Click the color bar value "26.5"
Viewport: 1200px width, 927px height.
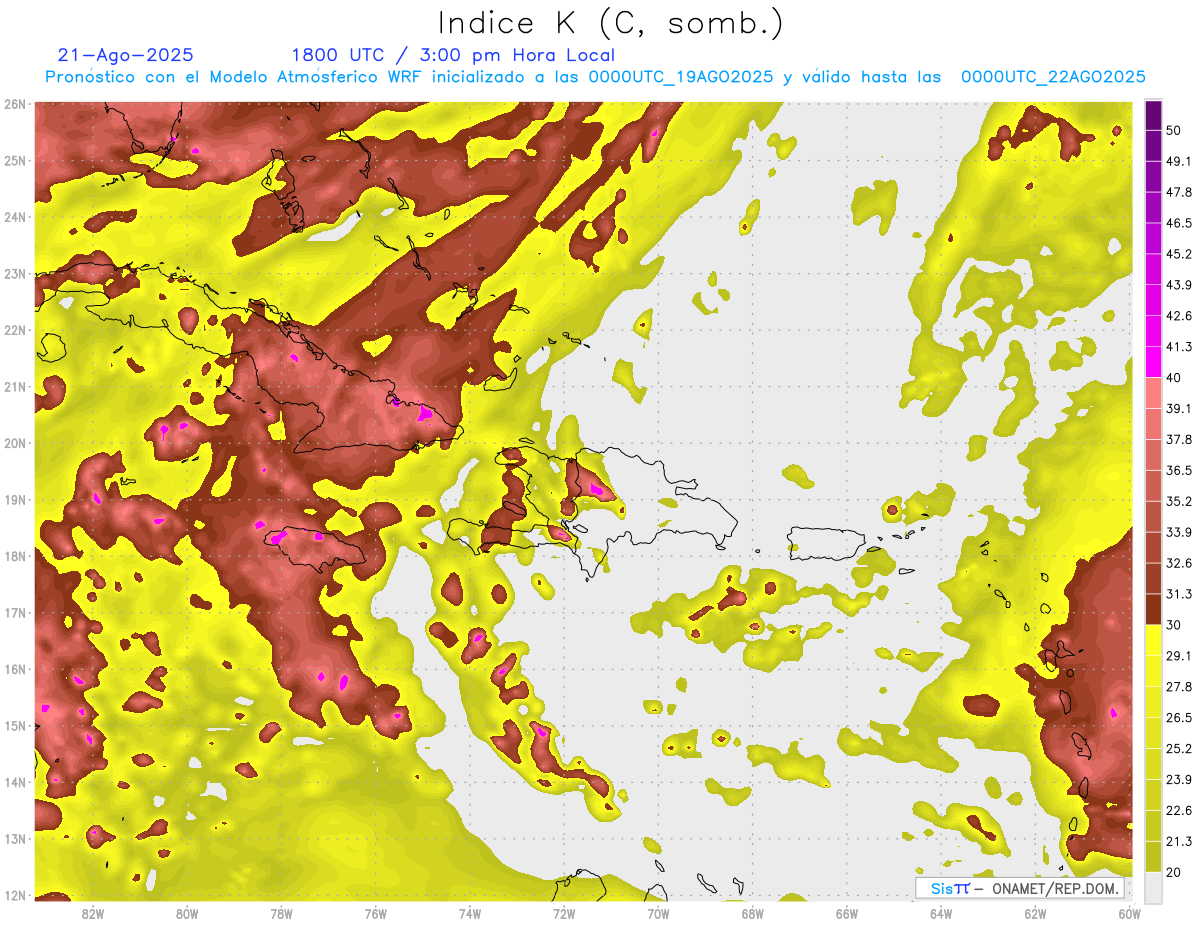pos(1179,718)
